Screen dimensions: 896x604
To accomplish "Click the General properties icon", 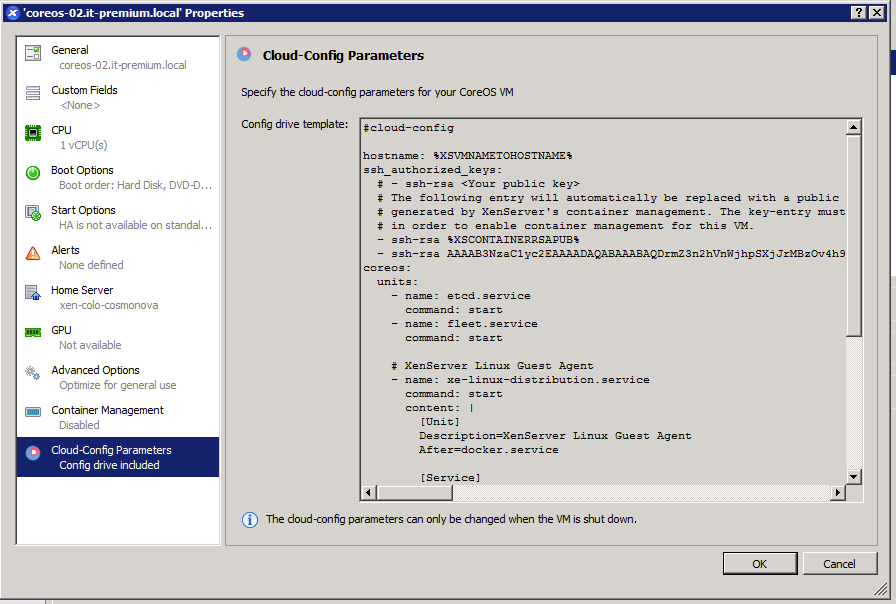I will [x=33, y=53].
